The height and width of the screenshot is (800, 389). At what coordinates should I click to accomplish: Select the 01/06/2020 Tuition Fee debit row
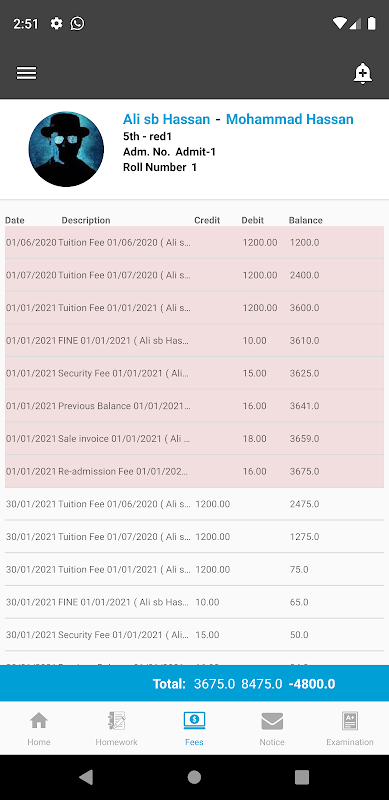[194, 242]
